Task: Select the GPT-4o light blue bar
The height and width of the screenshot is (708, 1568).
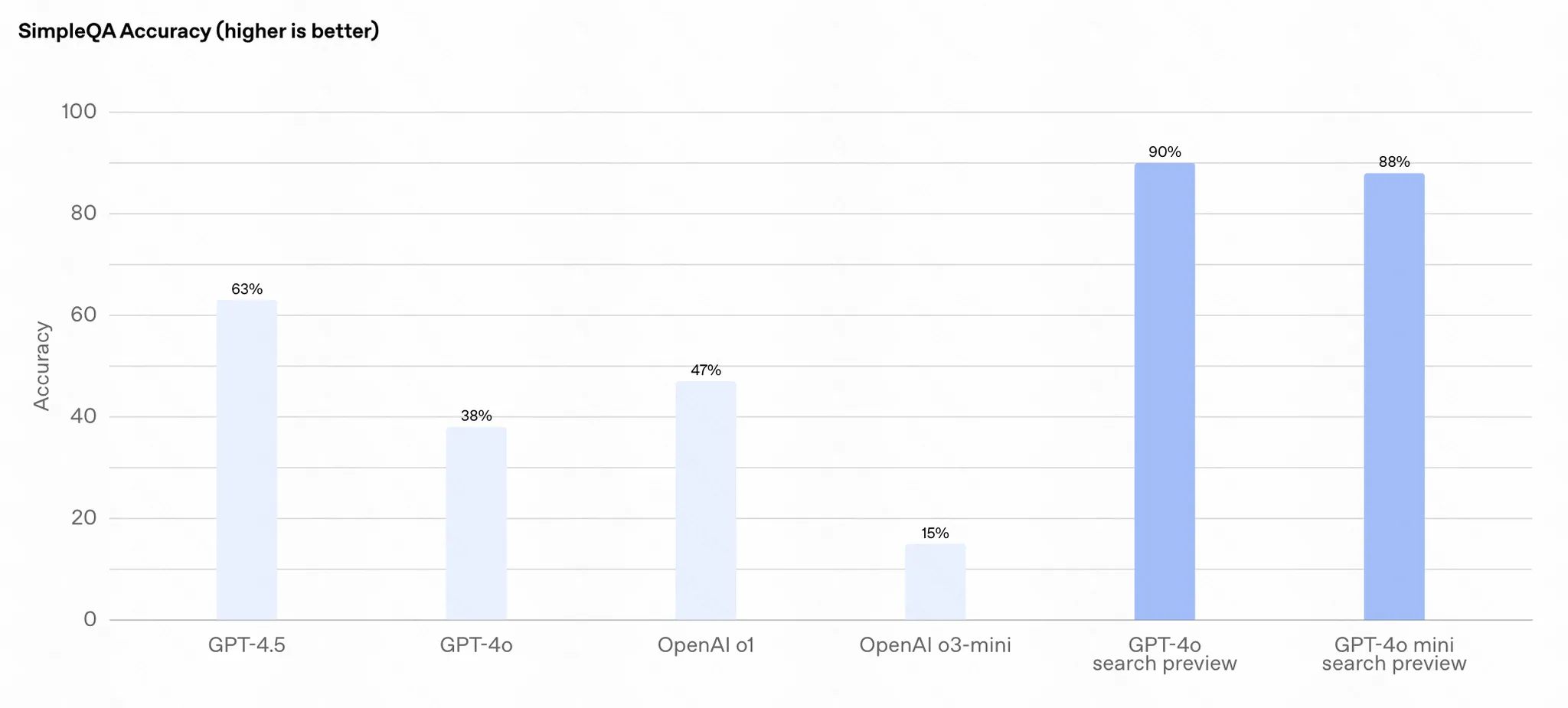Action: [476, 524]
